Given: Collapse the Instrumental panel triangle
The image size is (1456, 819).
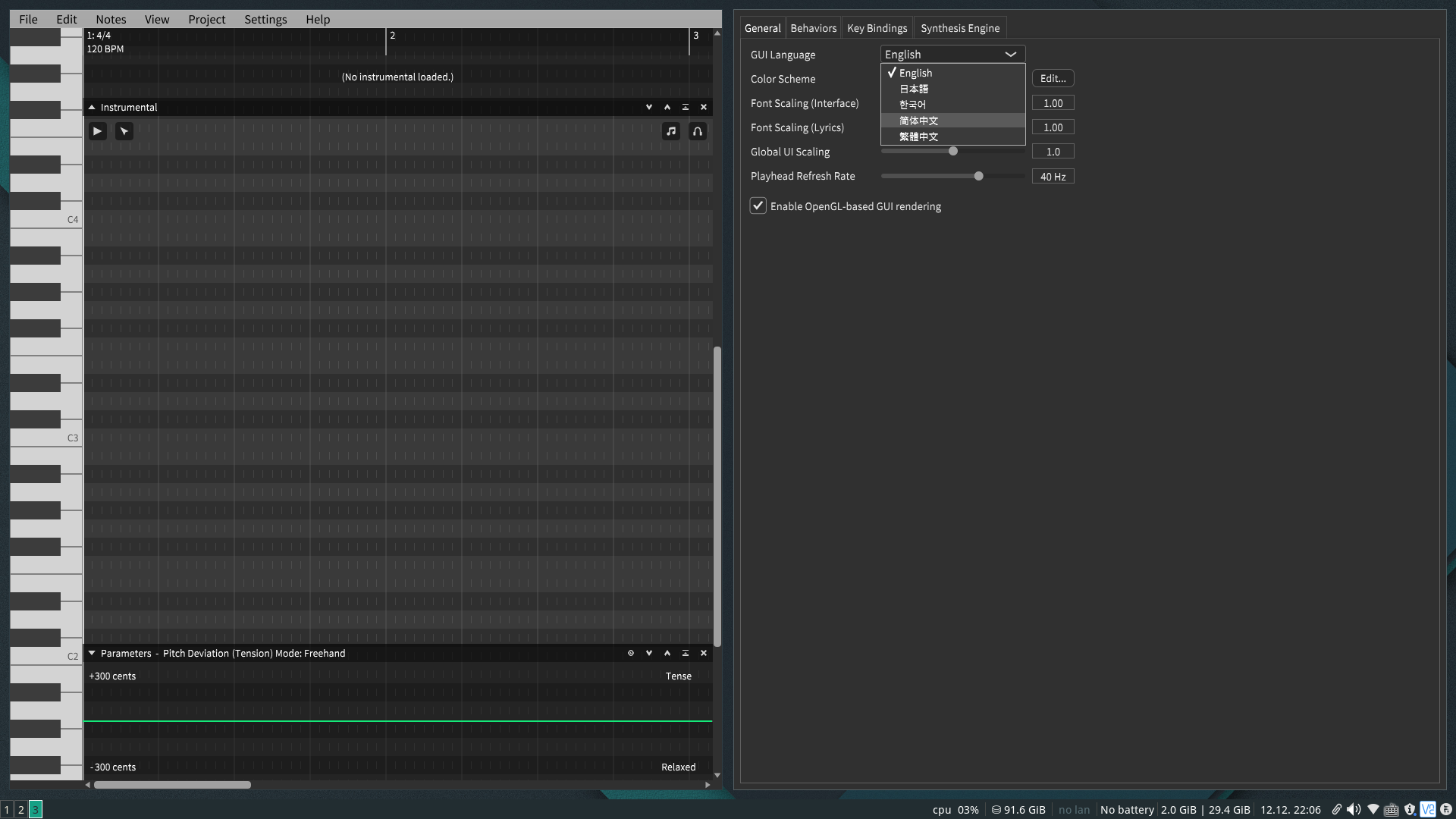Looking at the screenshot, I should [x=92, y=107].
